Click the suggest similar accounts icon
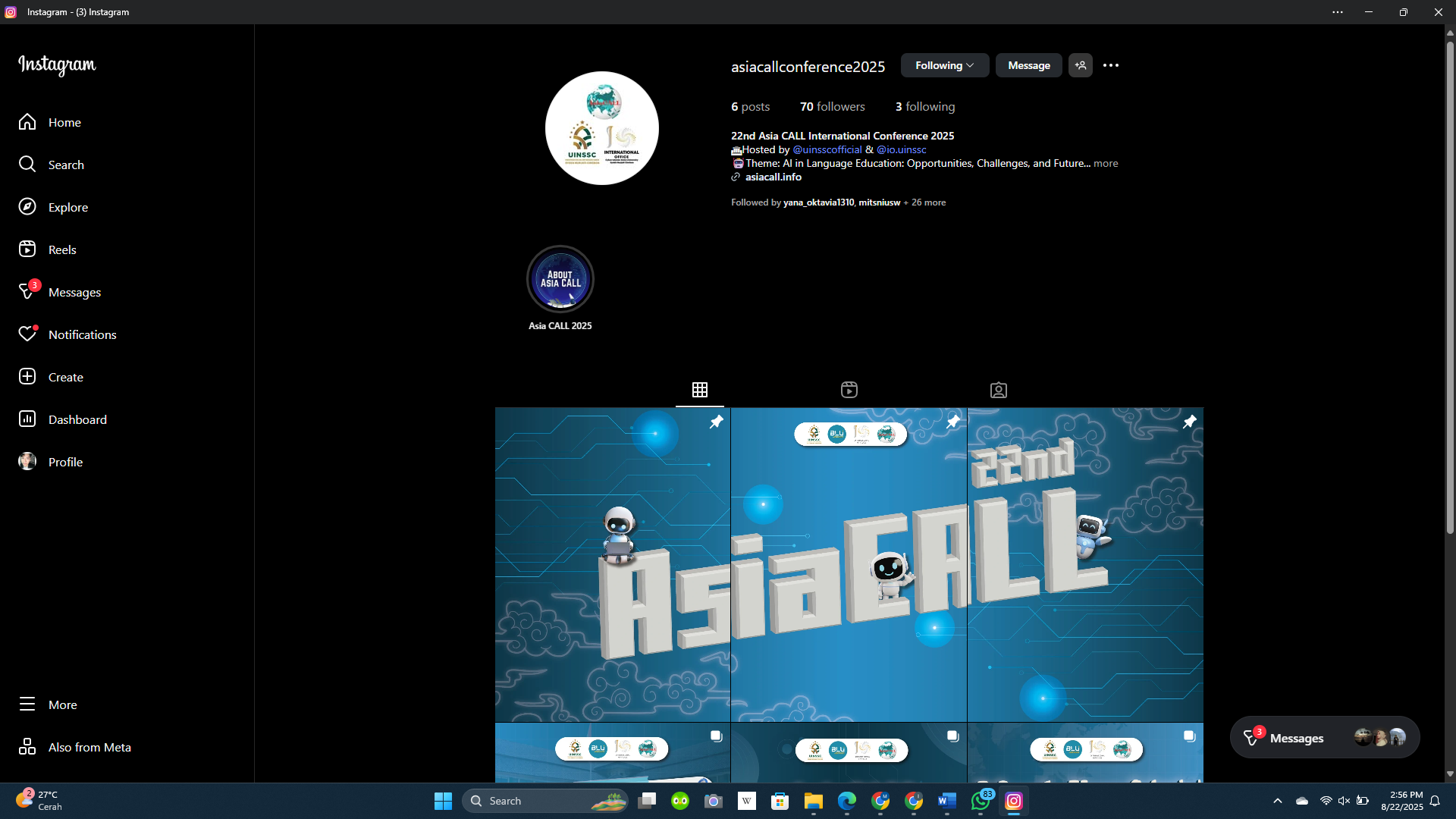This screenshot has height=819, width=1456. 1081,65
